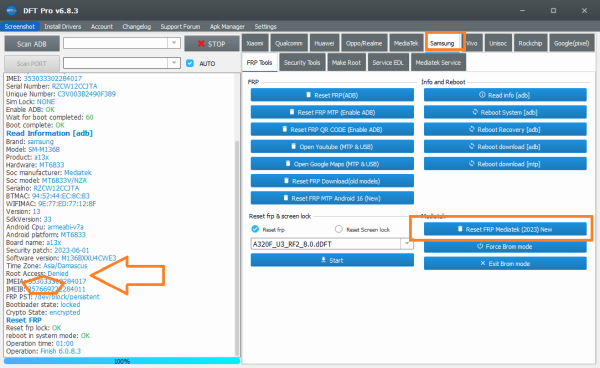This screenshot has height=368, width=600.
Task: Open the Service EDL sub-tab
Action: [388, 62]
